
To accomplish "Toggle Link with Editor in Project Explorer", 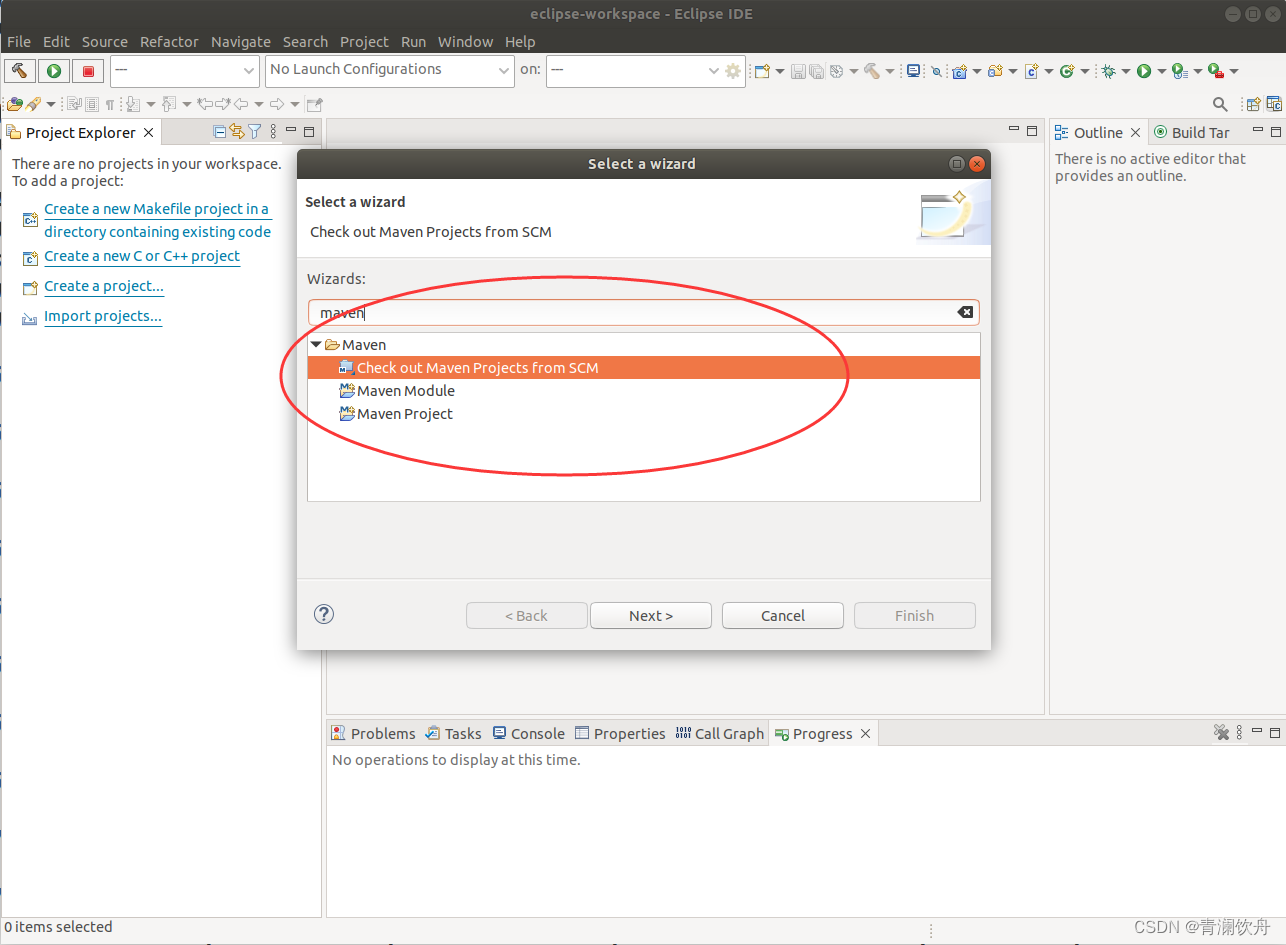I will [x=237, y=132].
